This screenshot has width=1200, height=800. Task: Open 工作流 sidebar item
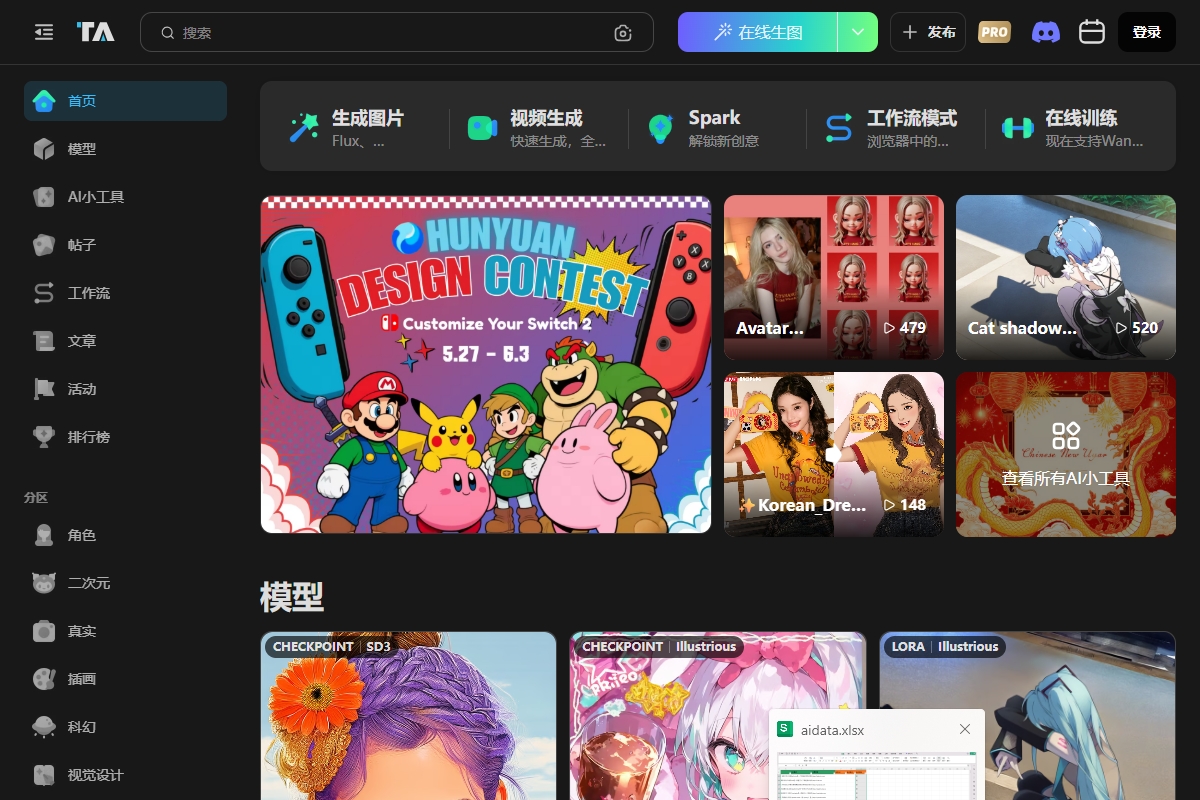click(88, 293)
